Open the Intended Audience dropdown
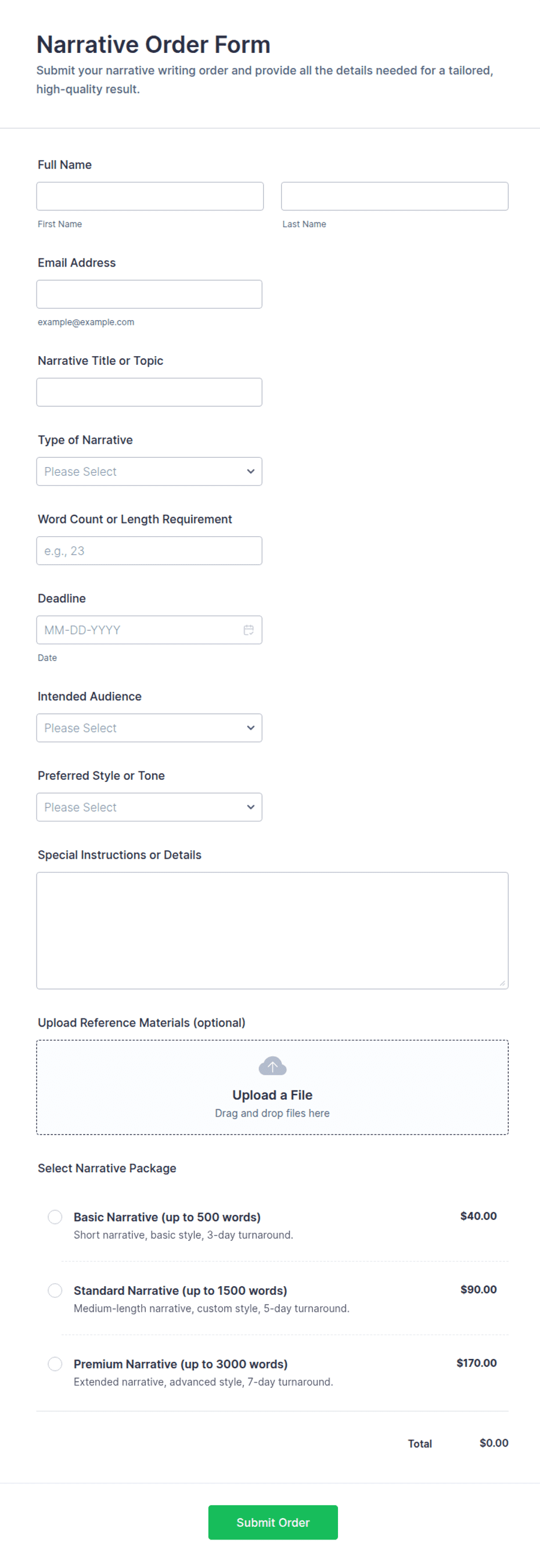This screenshot has height=1568, width=540. coord(149,728)
